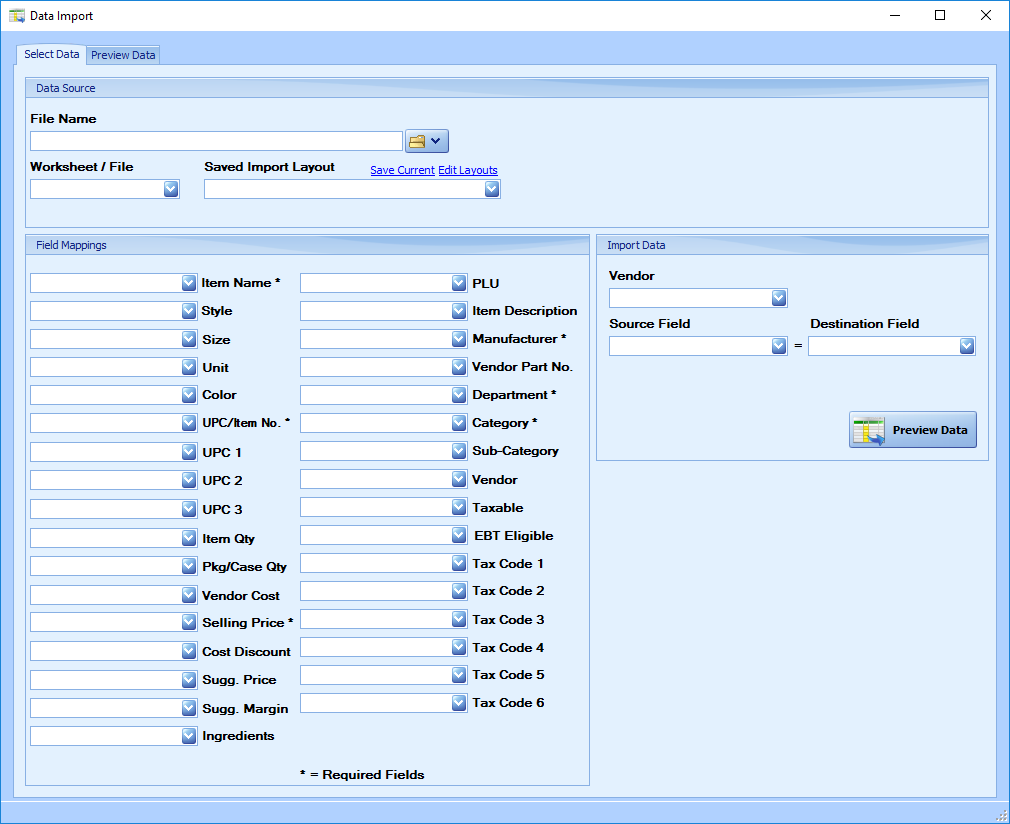Open the Saved Import Layout dropdown
This screenshot has width=1010, height=824.
coord(492,189)
